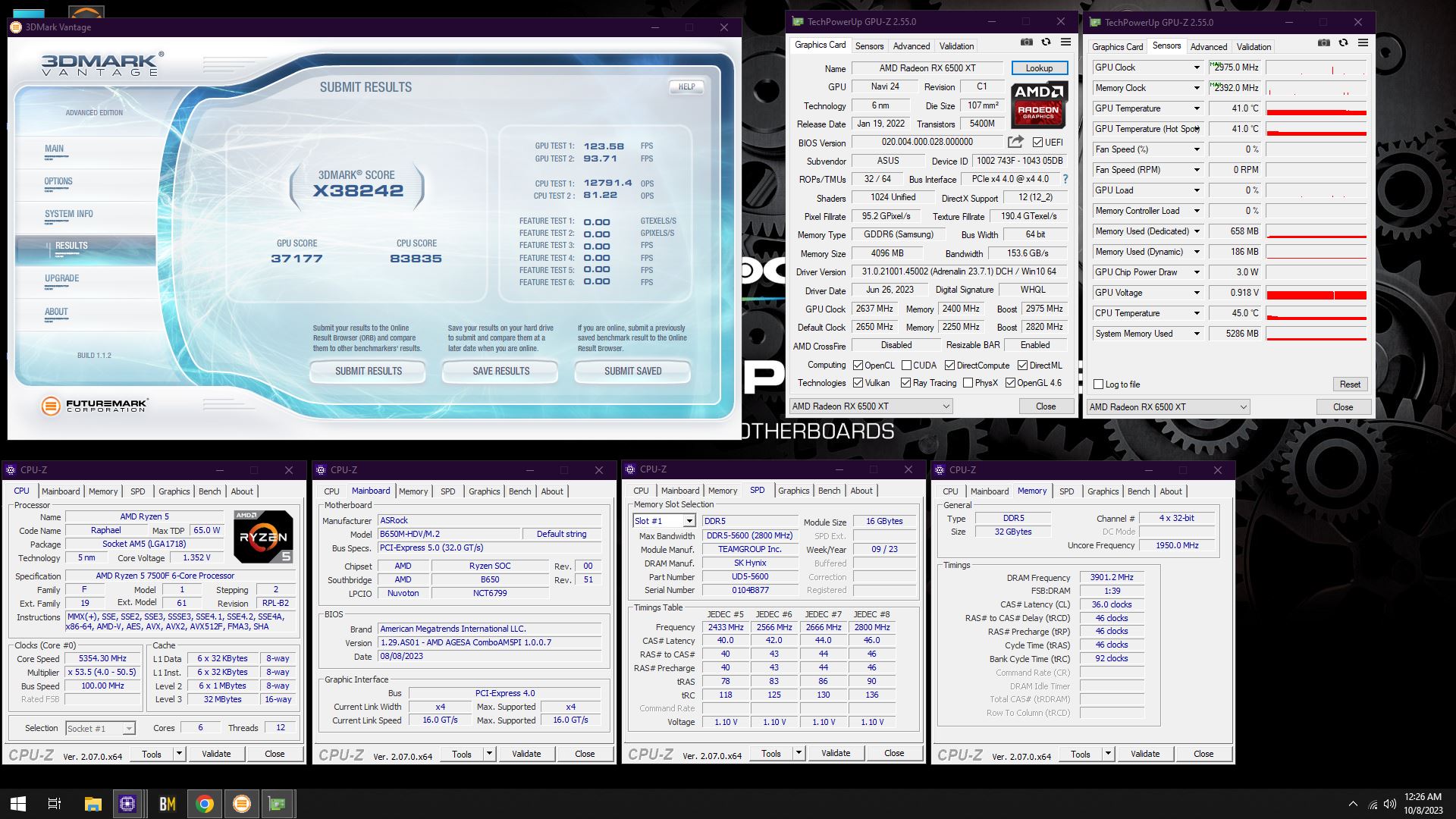
Task: Open File Explorer from the taskbar
Action: [x=93, y=804]
